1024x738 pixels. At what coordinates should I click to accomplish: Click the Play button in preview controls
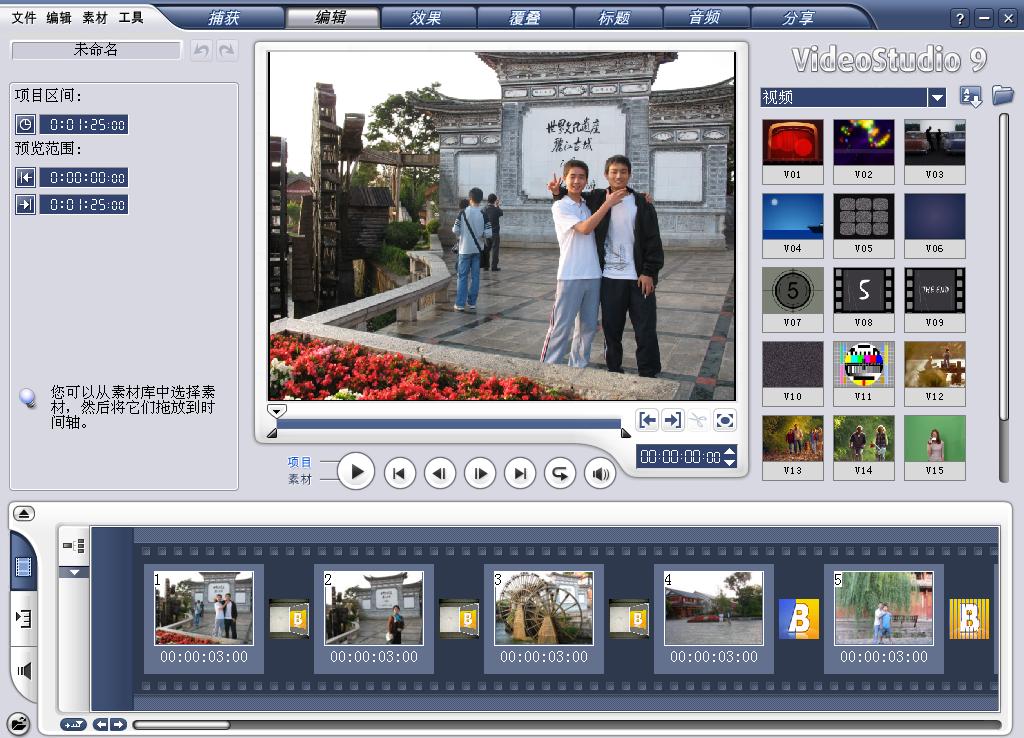point(355,471)
